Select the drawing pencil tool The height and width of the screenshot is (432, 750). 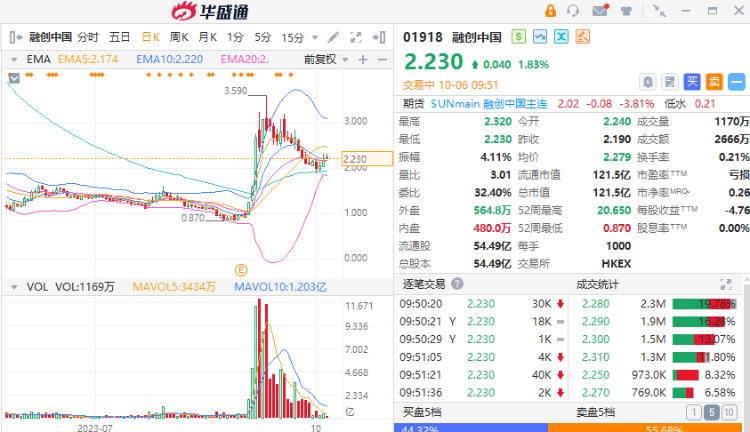tap(333, 37)
